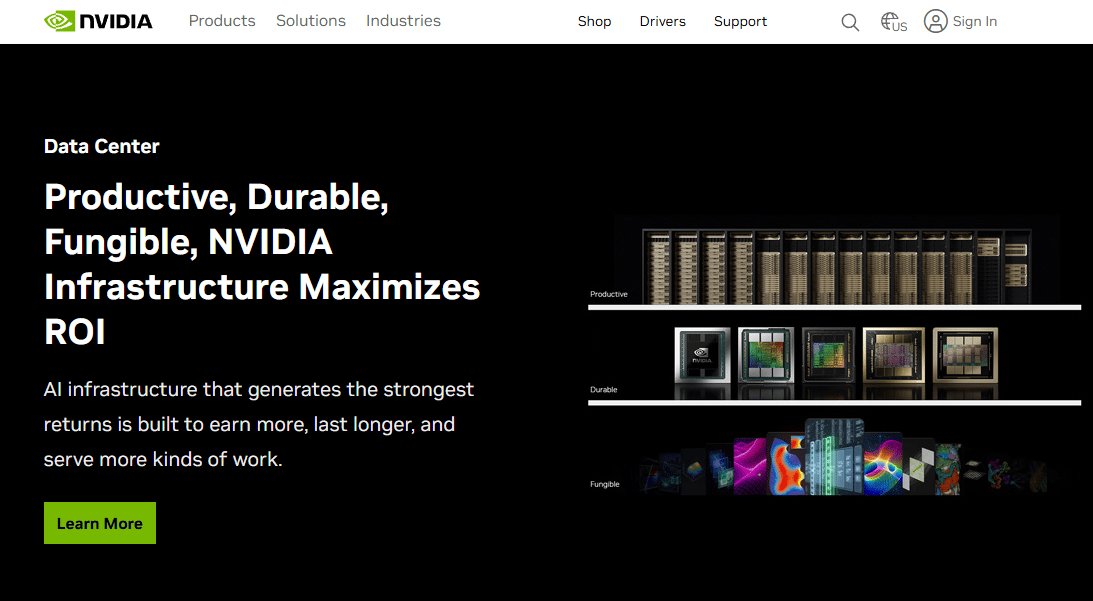
Task: Click the 'Productive, Durable, Fungible' headline
Action: click(262, 264)
